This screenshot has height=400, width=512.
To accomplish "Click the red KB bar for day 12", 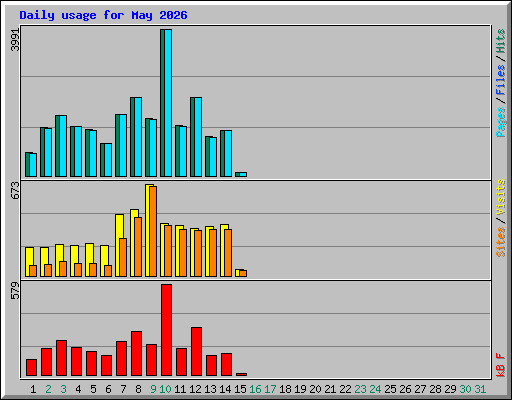I will 197,352.
